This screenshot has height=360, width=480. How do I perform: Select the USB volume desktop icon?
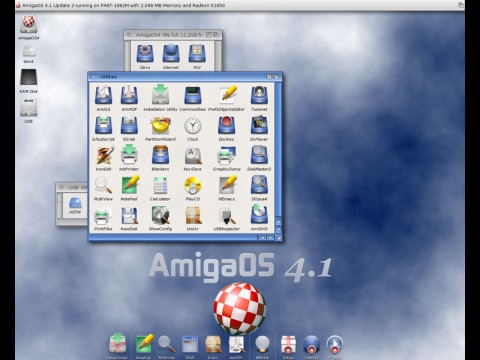(x=29, y=107)
